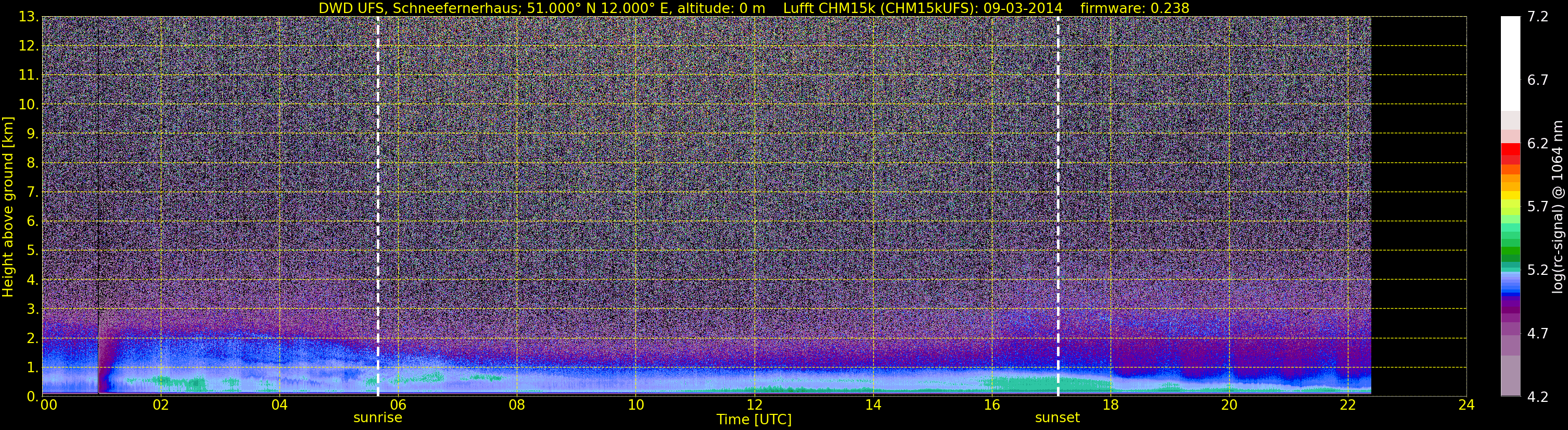Click the 'Time [UTC]' axis label
Viewport: 1568px width, 430px height.
[x=754, y=420]
